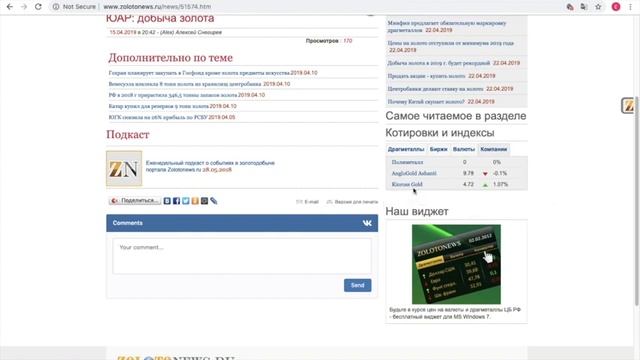Share via VK icon in share bar
Viewport: 640px width, 360px height.
(167, 201)
